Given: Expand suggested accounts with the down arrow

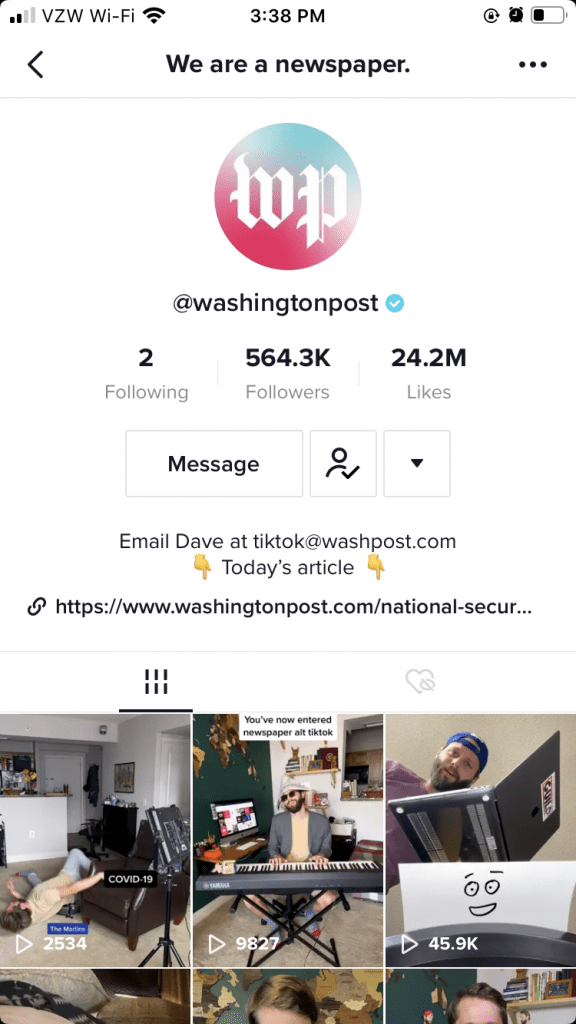Looking at the screenshot, I should click(x=417, y=464).
